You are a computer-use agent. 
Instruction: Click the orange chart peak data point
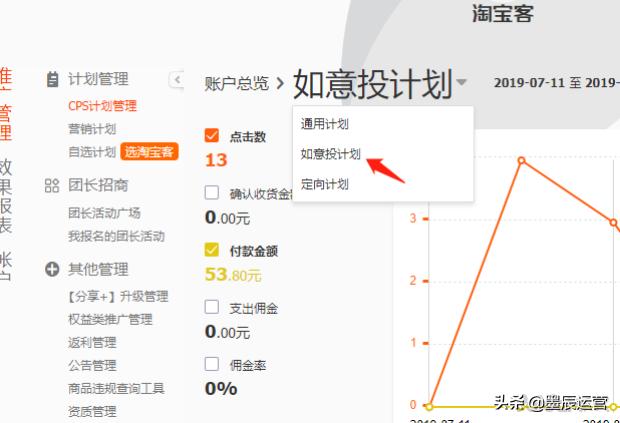click(x=522, y=160)
